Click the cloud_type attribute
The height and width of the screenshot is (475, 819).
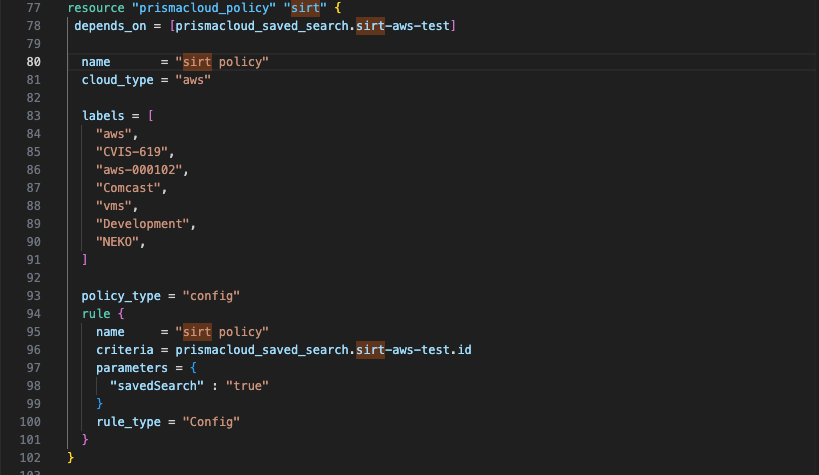[118, 80]
